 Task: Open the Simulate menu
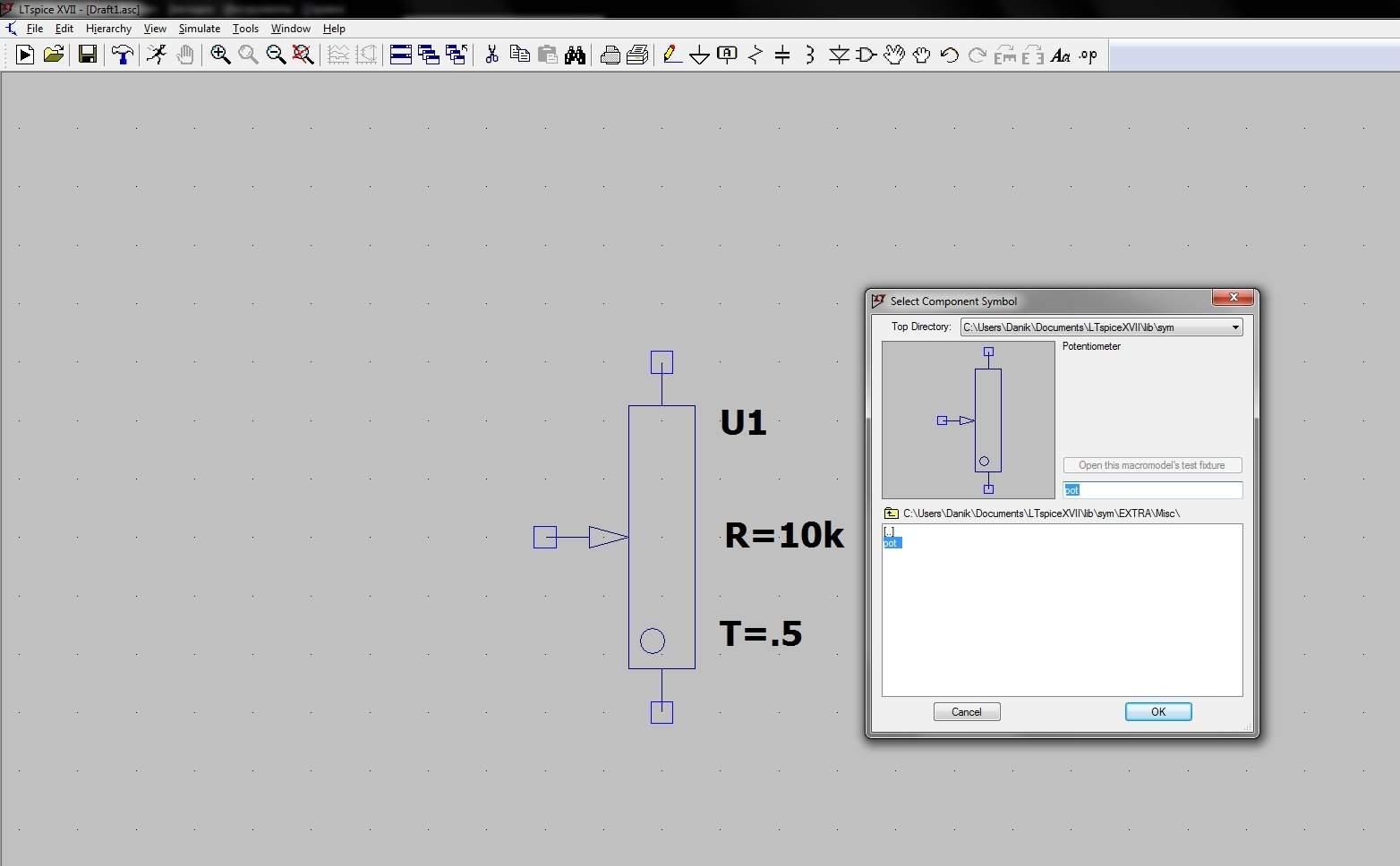point(200,29)
